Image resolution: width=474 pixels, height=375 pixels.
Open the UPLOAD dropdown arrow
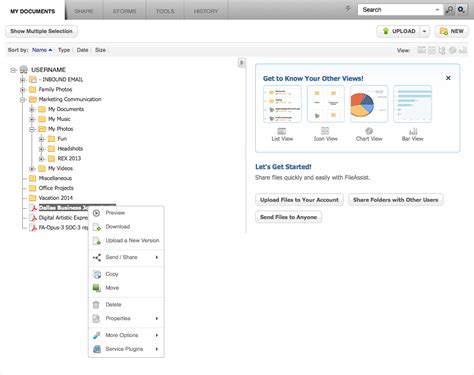(x=425, y=31)
